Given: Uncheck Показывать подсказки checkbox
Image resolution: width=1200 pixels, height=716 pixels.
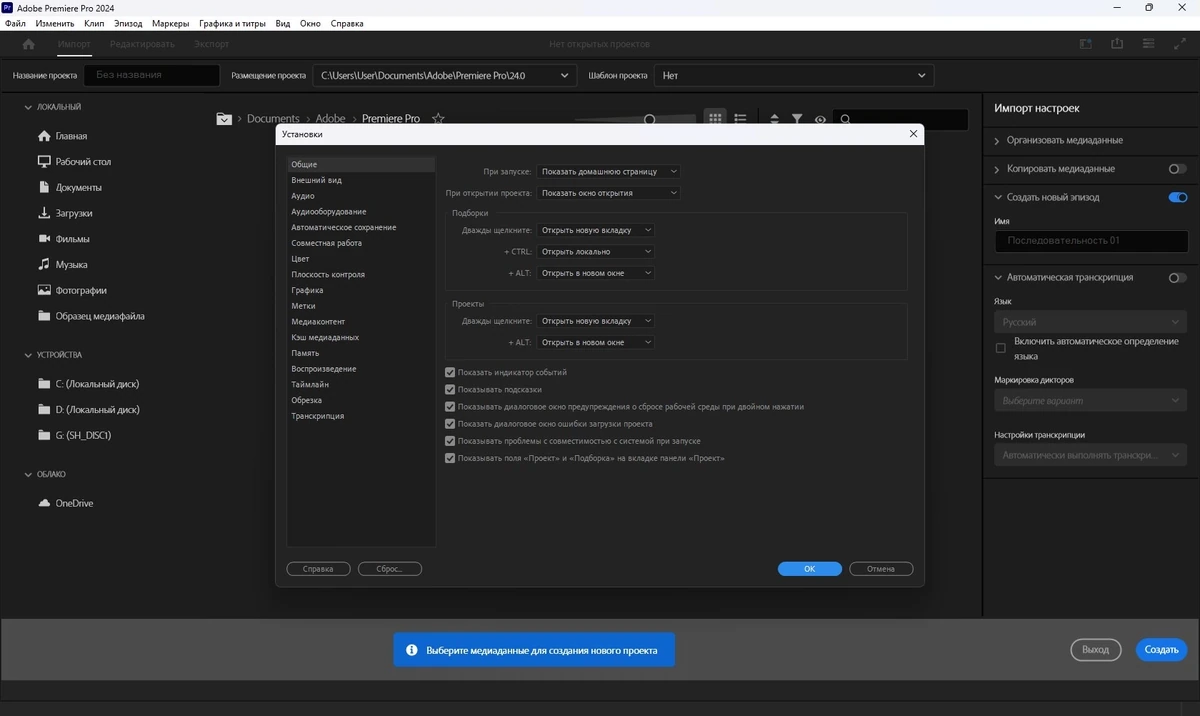Looking at the screenshot, I should [x=450, y=390].
